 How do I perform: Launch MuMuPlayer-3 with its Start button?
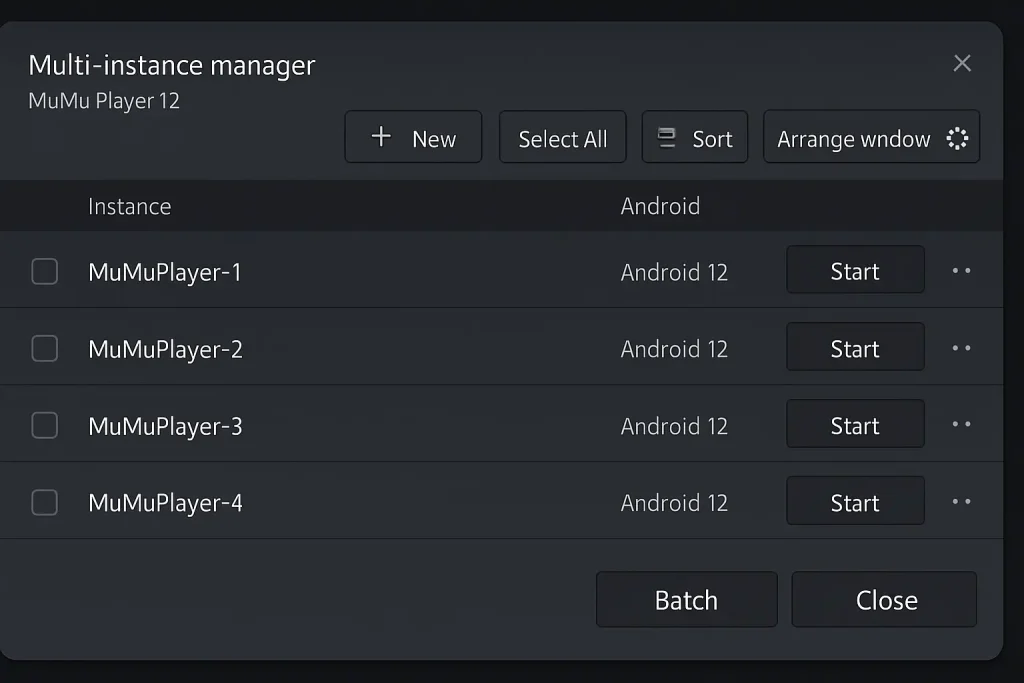point(855,426)
